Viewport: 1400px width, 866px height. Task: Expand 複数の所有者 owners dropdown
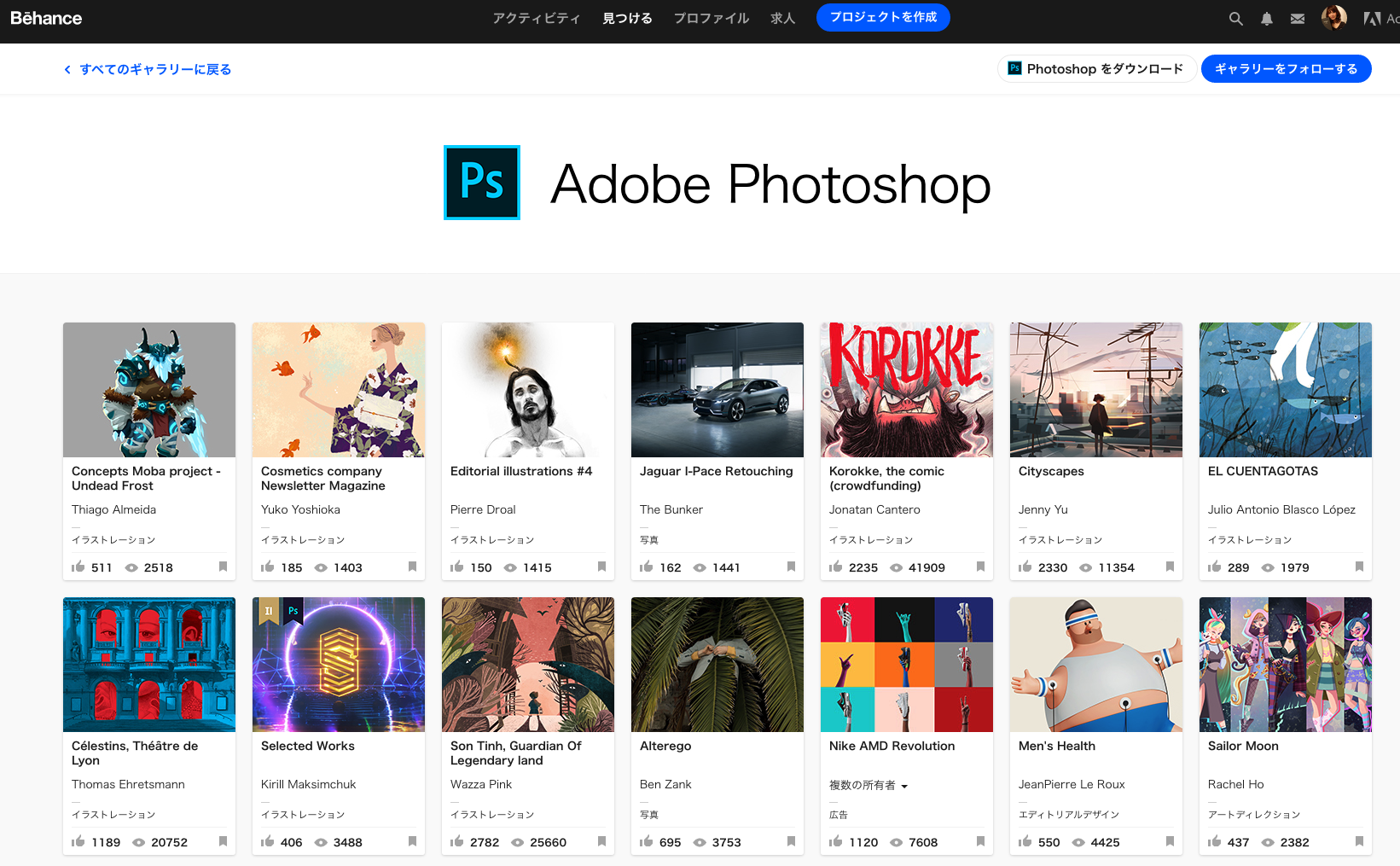(x=868, y=785)
